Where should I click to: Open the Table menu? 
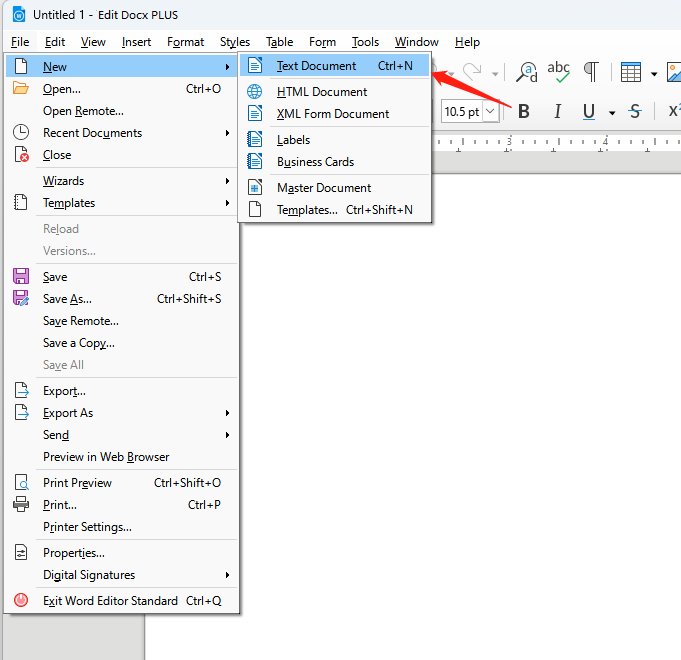click(x=279, y=42)
